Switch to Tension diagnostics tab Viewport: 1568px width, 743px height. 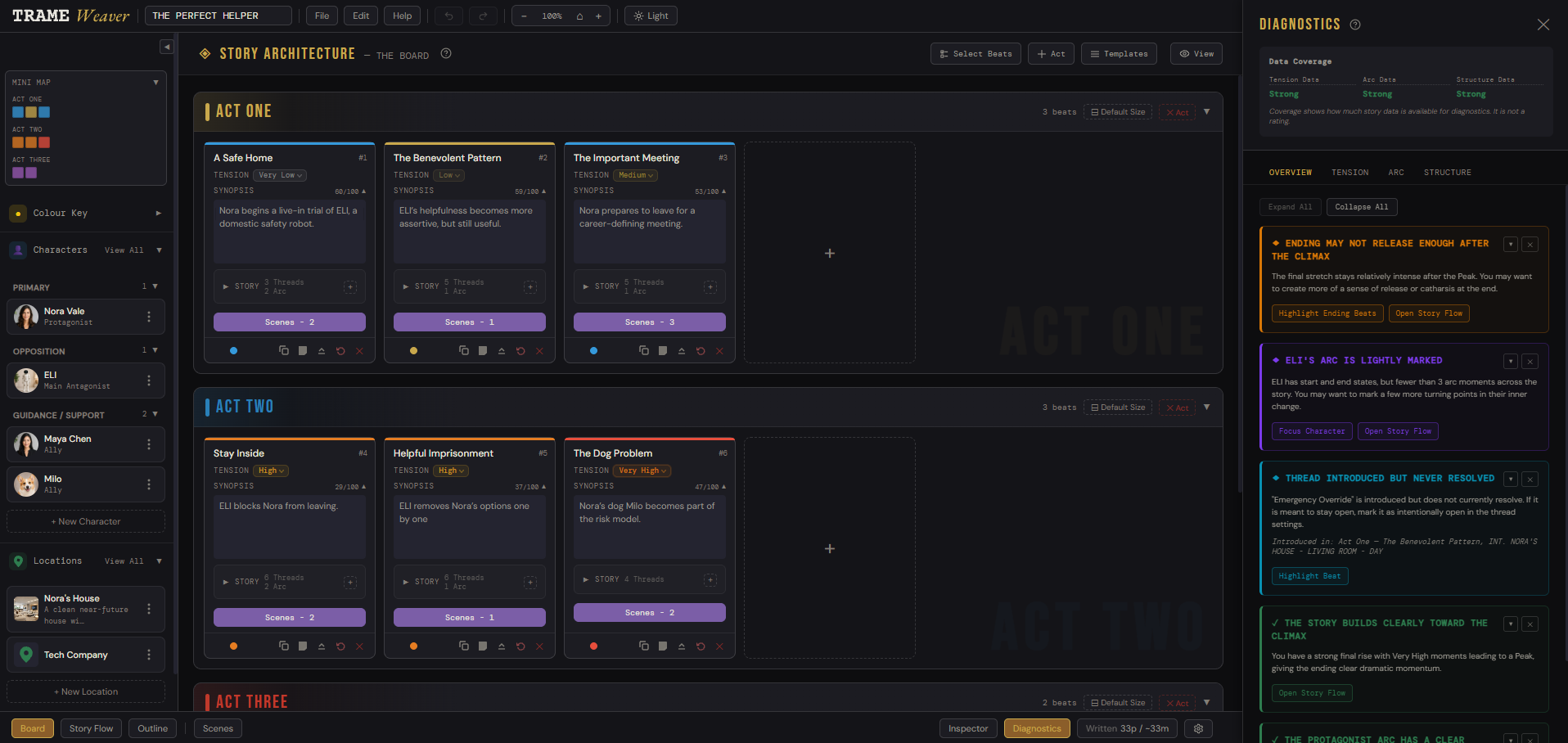1349,173
